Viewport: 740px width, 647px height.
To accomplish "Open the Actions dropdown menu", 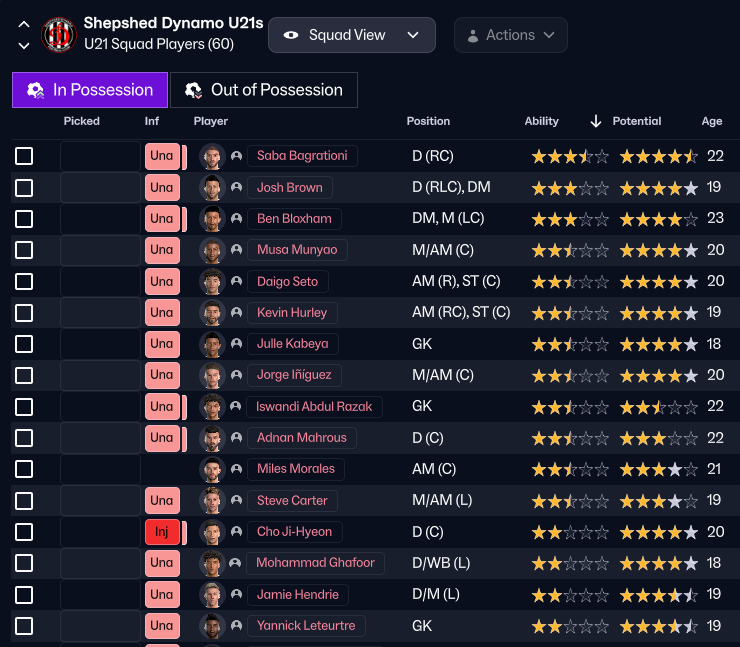I will point(511,35).
